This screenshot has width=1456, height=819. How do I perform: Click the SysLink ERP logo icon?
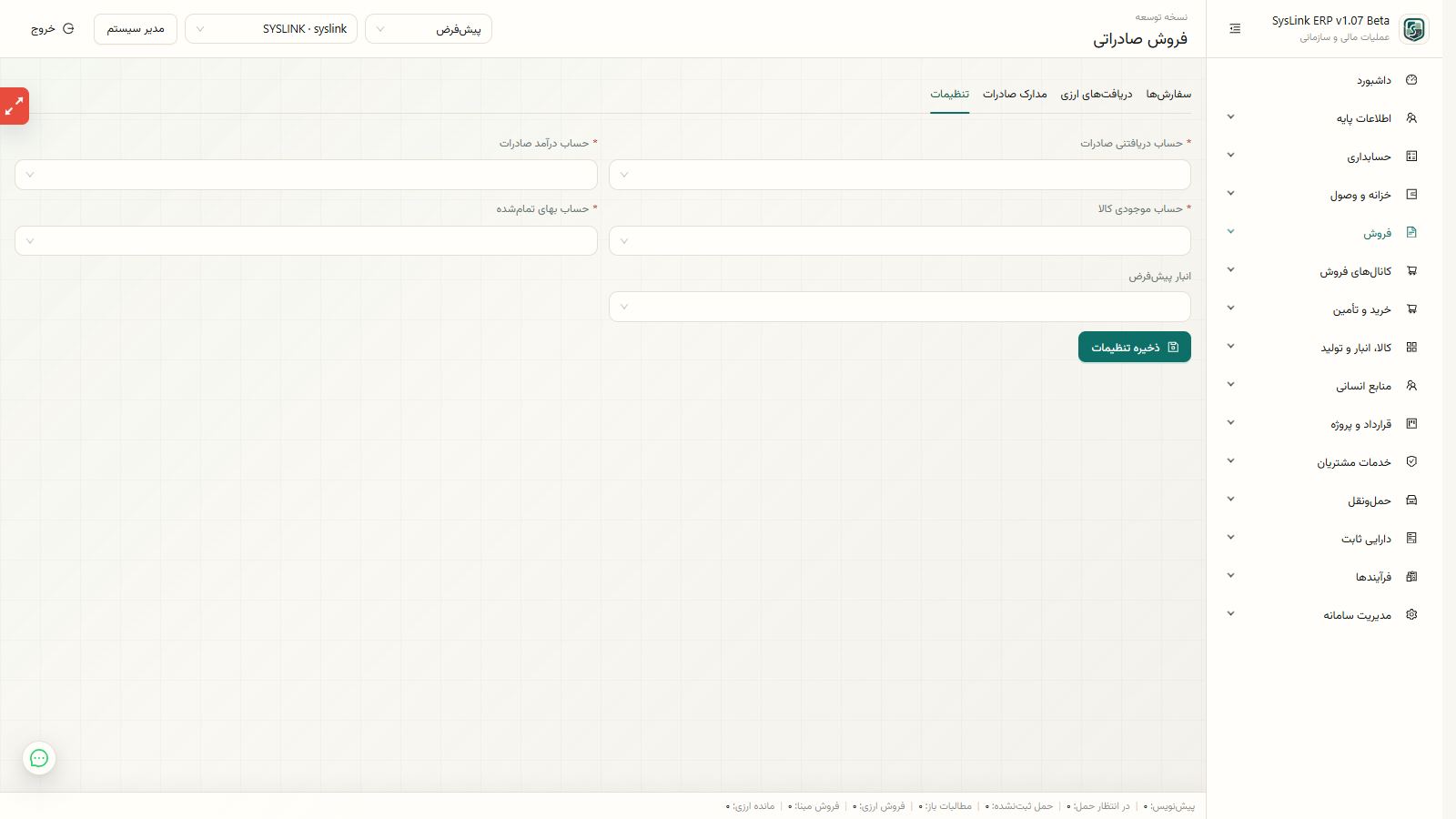[1413, 29]
